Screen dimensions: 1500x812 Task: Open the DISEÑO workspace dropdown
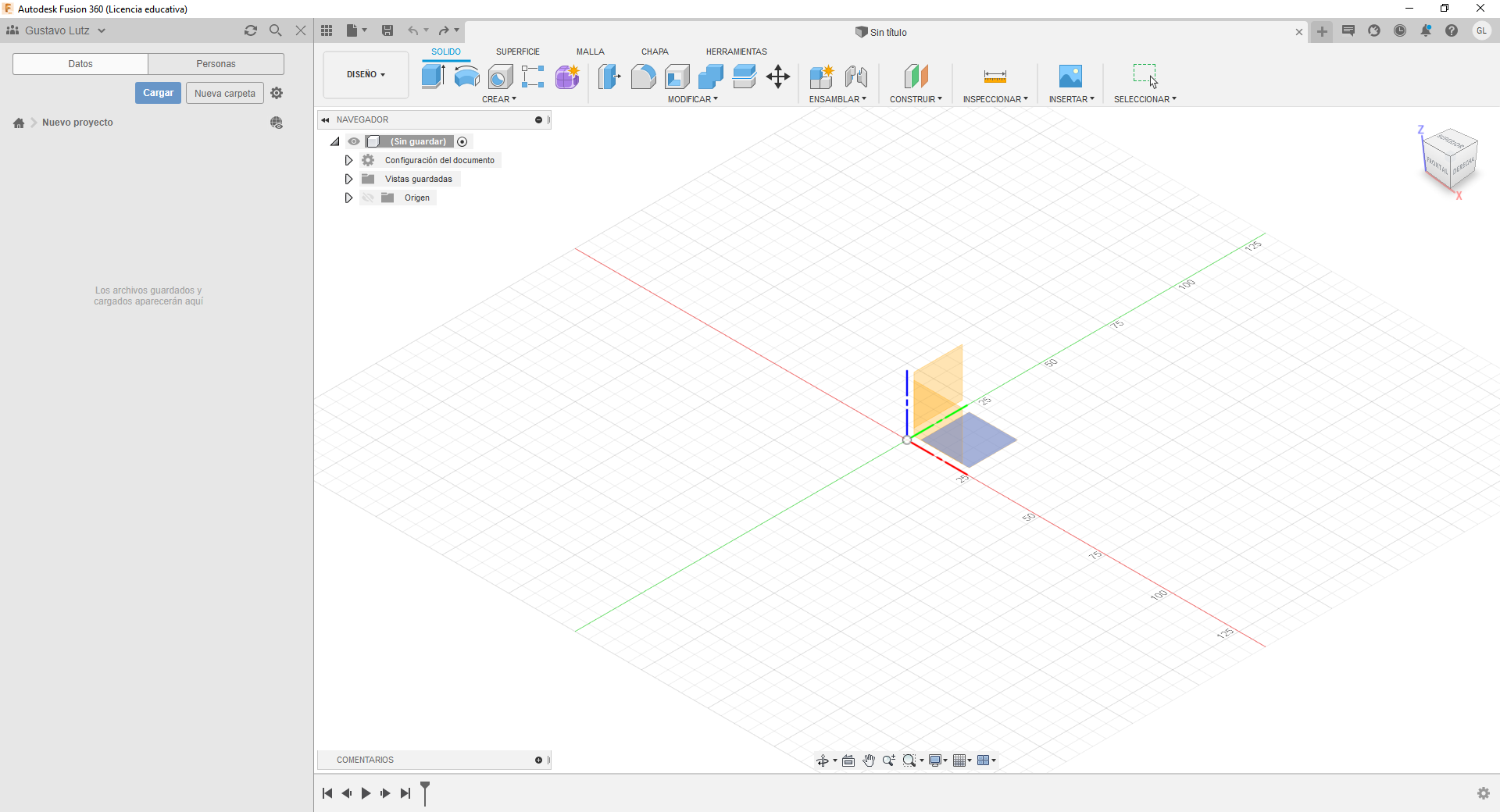click(366, 74)
